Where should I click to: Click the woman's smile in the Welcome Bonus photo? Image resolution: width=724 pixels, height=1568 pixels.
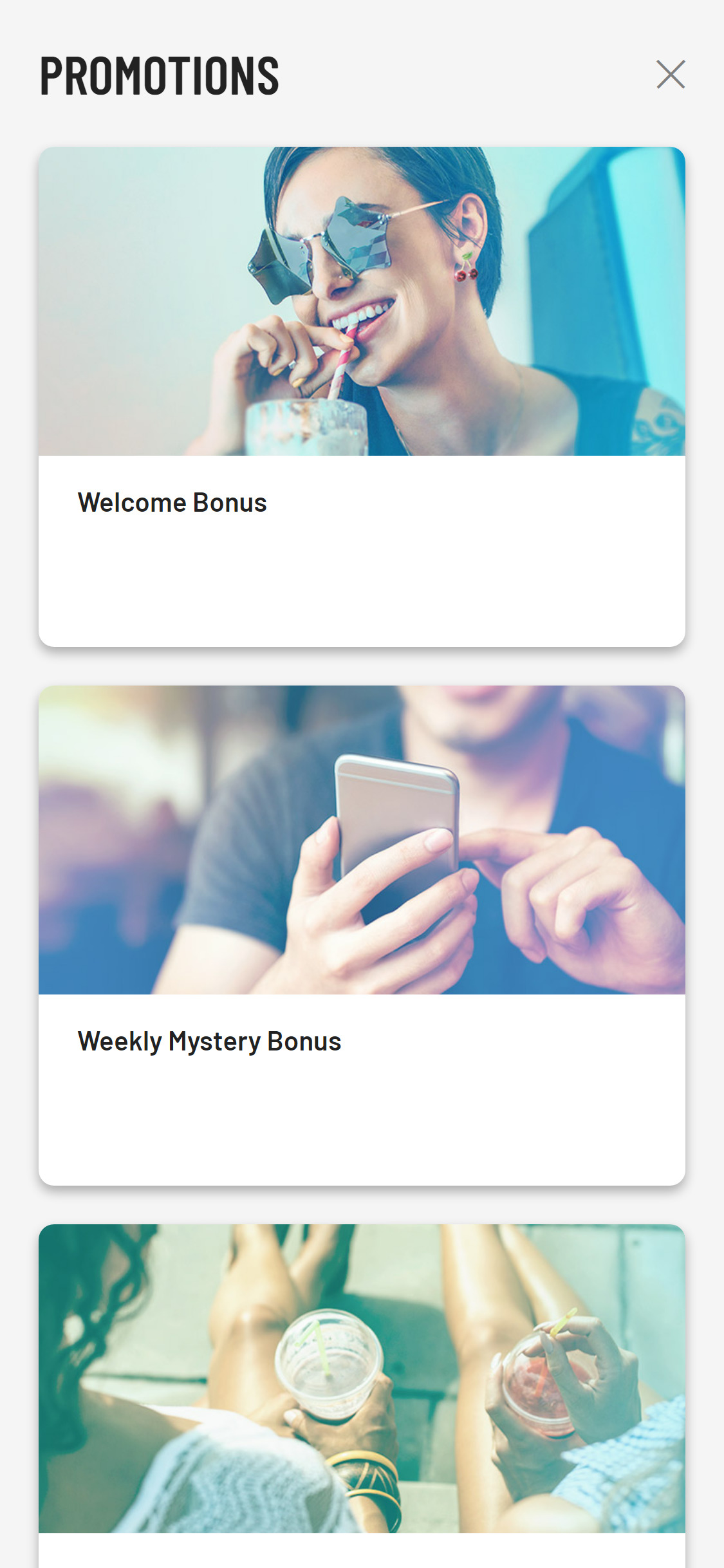pyautogui.click(x=362, y=317)
